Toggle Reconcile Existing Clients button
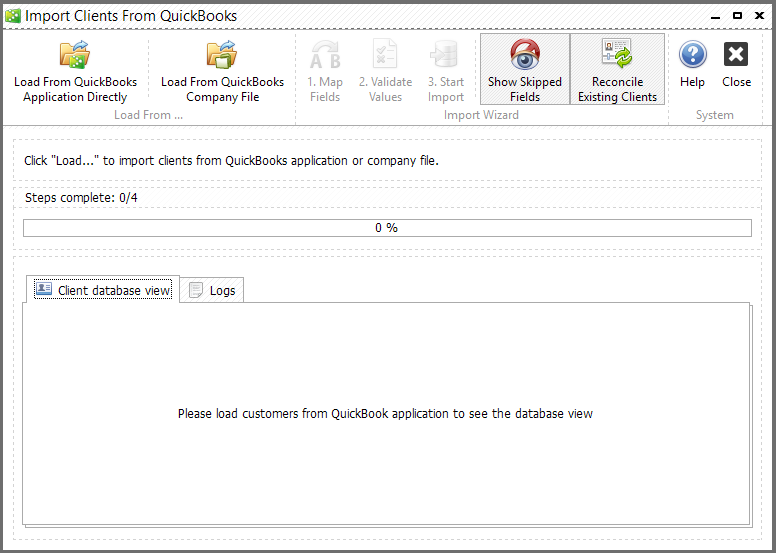Image resolution: width=776 pixels, height=553 pixels. coord(617,69)
